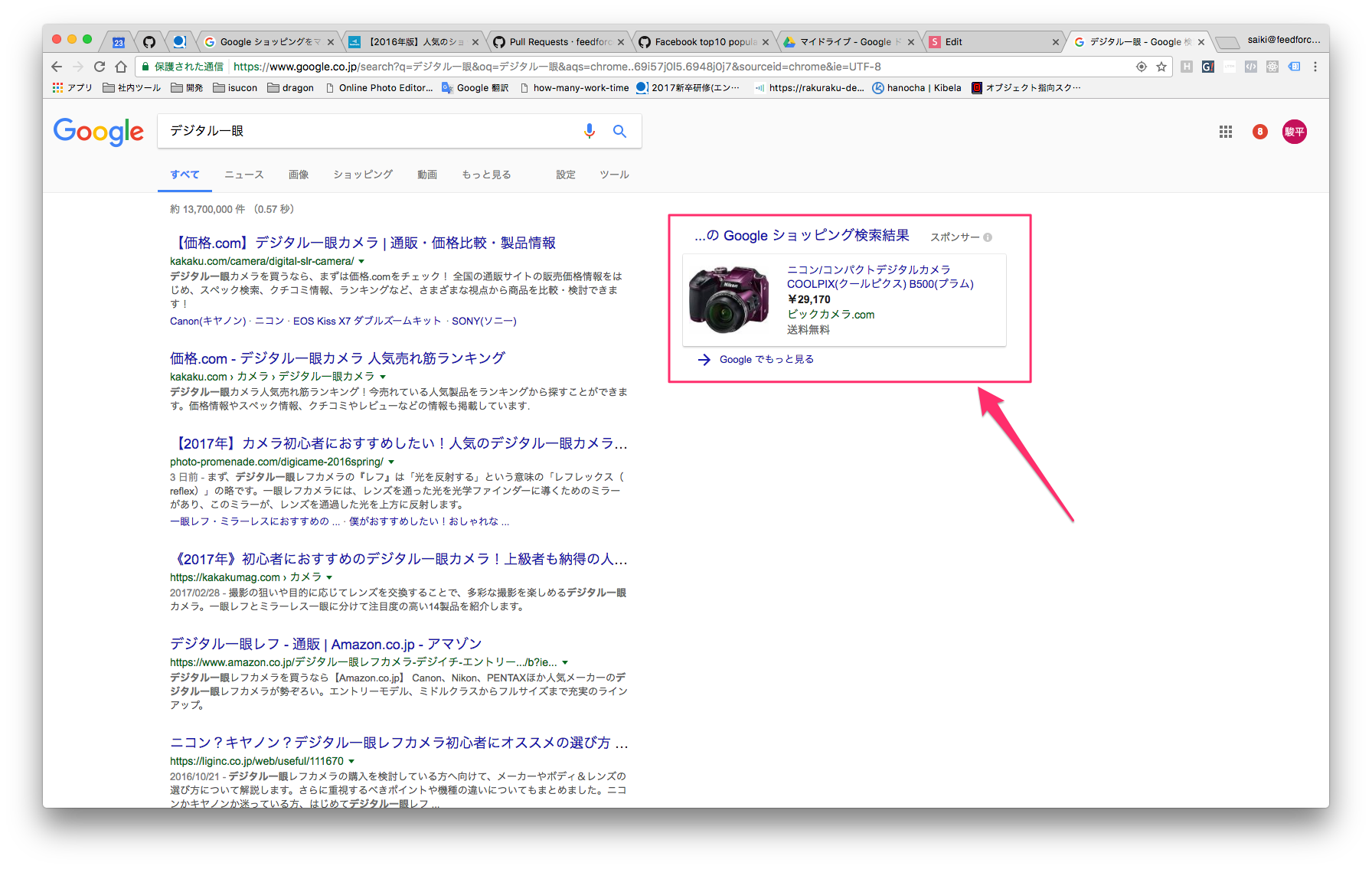Switch to the マイドライブ browser tab

849,42
